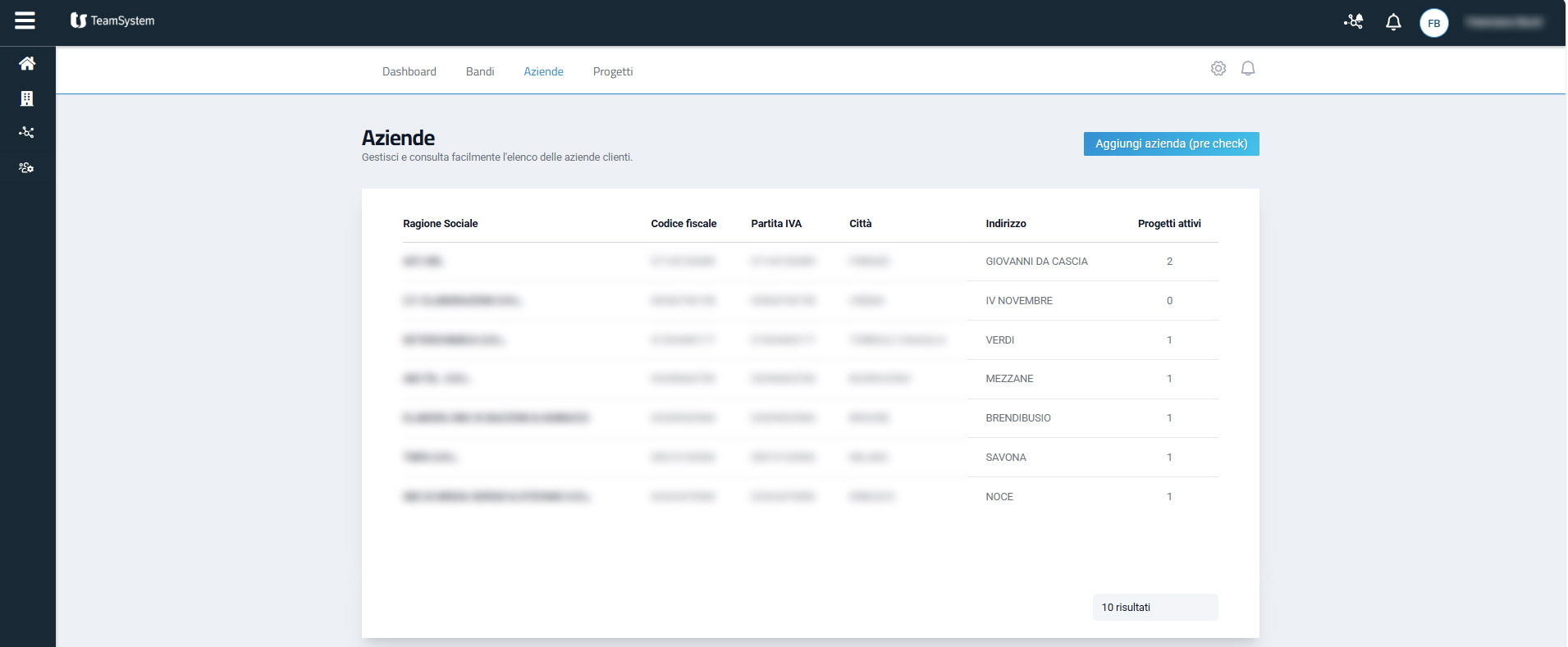Go to the Bandi tab
The width and height of the screenshot is (1568, 647).
(x=480, y=71)
